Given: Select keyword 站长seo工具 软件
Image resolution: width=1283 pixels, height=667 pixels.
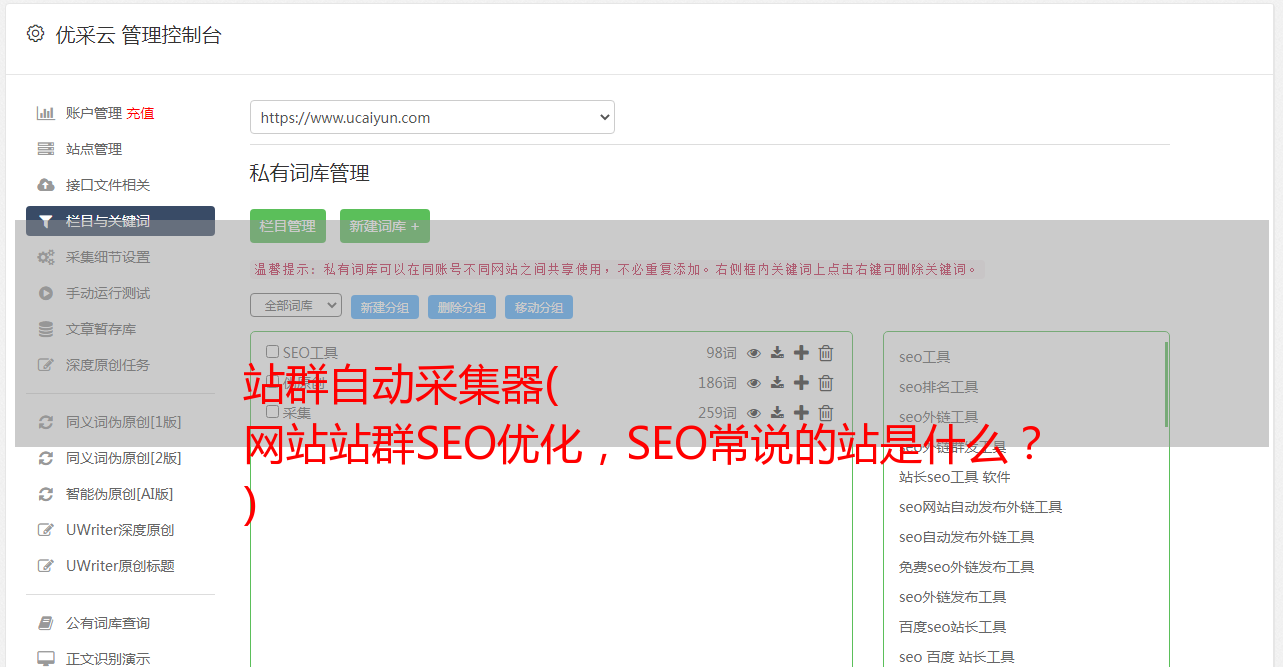Looking at the screenshot, I should pos(954,477).
